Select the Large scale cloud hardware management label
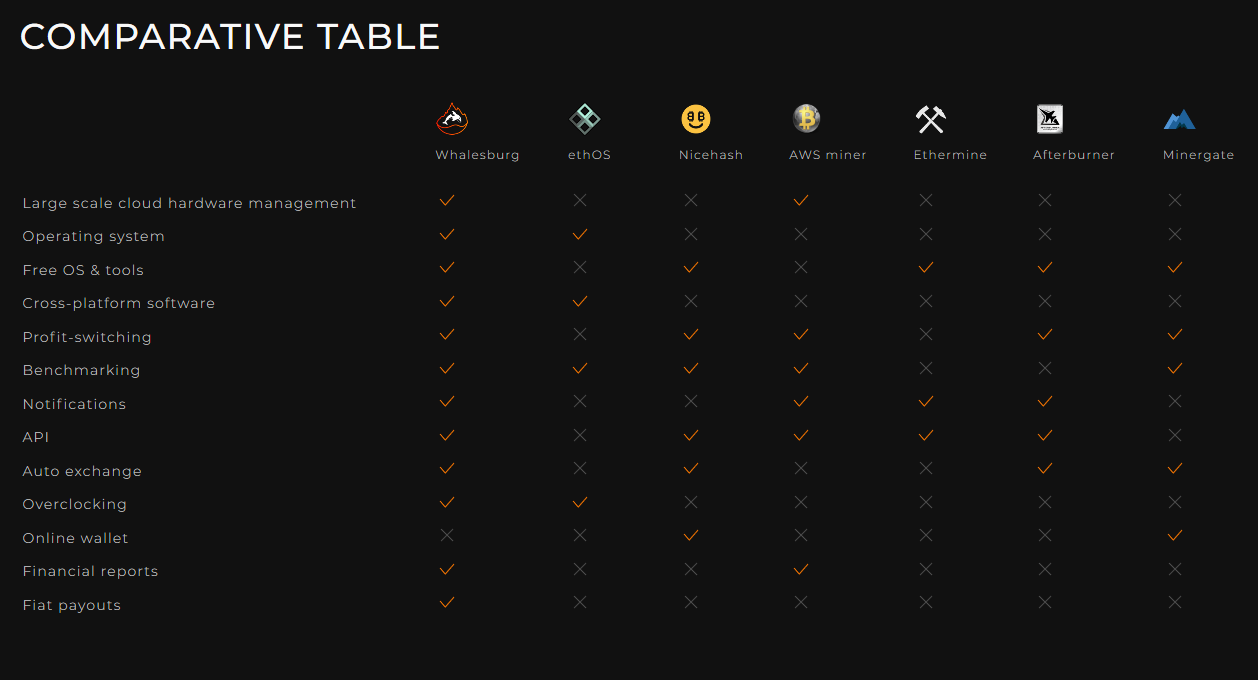The height and width of the screenshot is (680, 1258). (189, 203)
